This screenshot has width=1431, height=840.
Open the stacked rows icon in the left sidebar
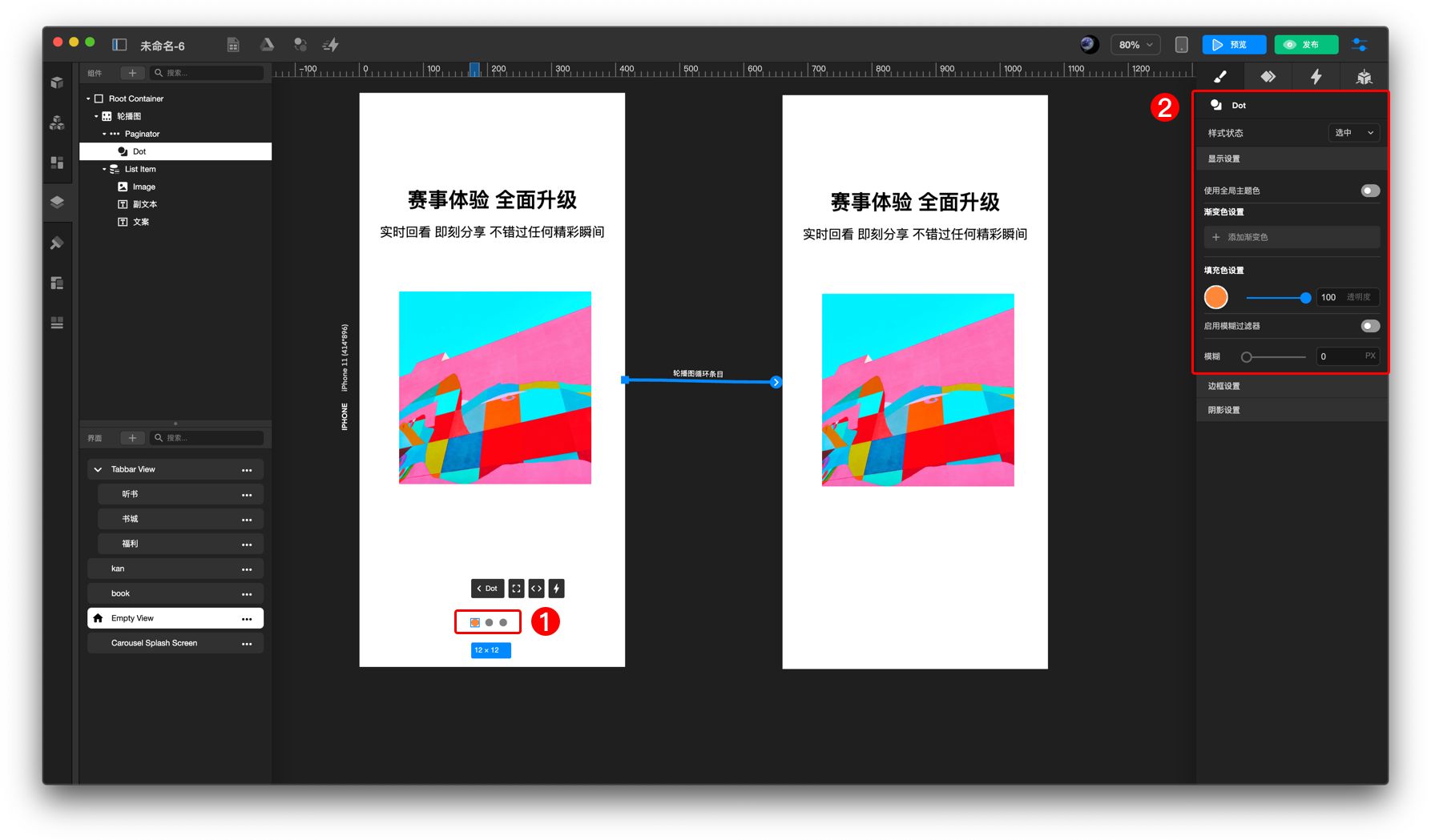57,323
